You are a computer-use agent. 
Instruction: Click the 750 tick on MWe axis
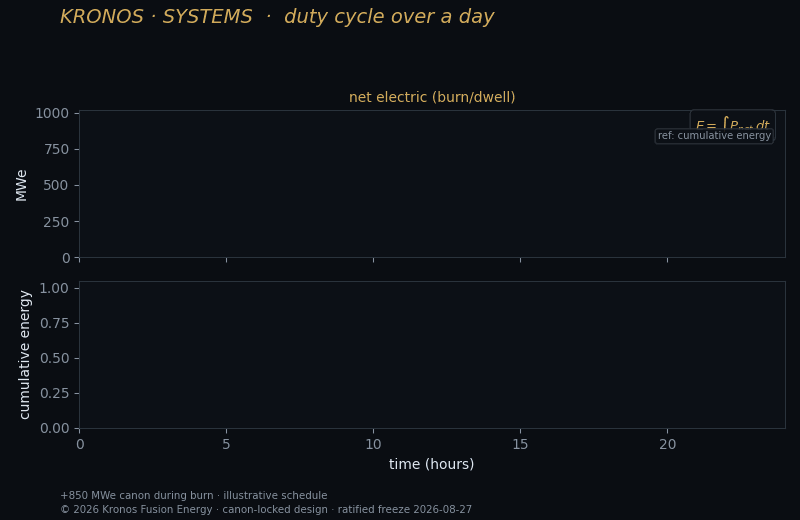[56, 150]
